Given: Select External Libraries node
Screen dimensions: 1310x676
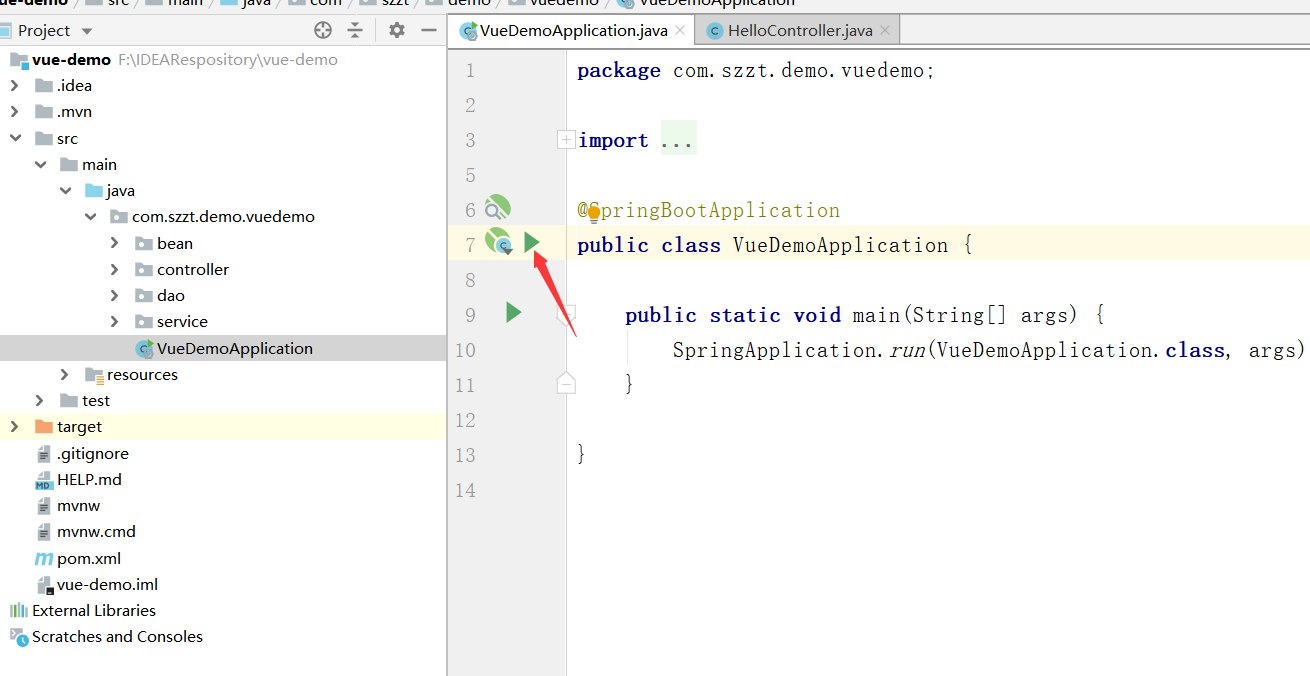Looking at the screenshot, I should tap(94, 611).
